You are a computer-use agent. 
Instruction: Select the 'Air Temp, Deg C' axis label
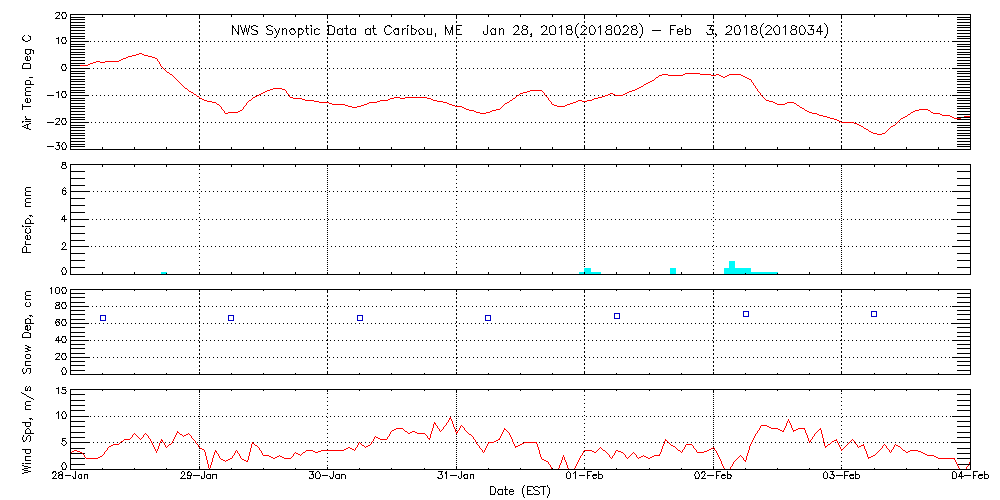pos(28,80)
